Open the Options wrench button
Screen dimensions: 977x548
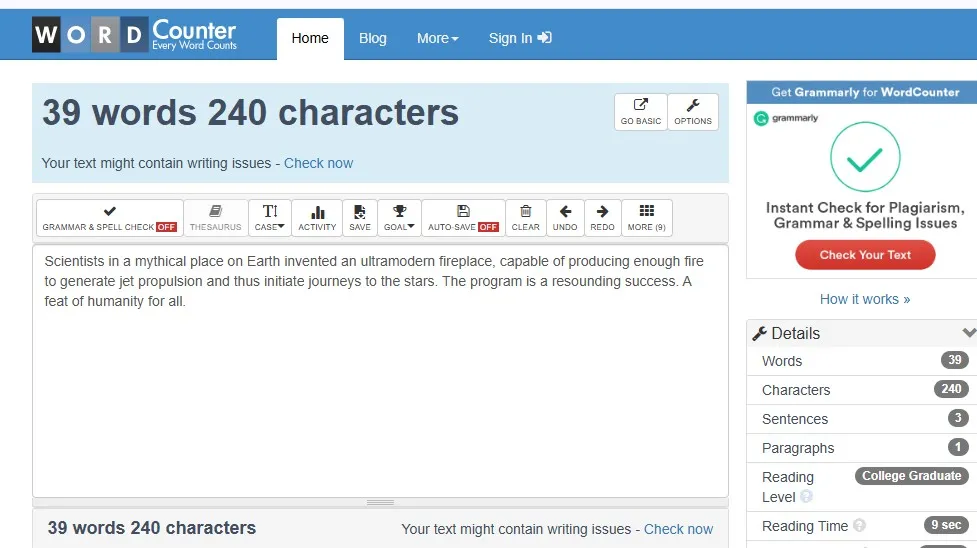pyautogui.click(x=693, y=112)
